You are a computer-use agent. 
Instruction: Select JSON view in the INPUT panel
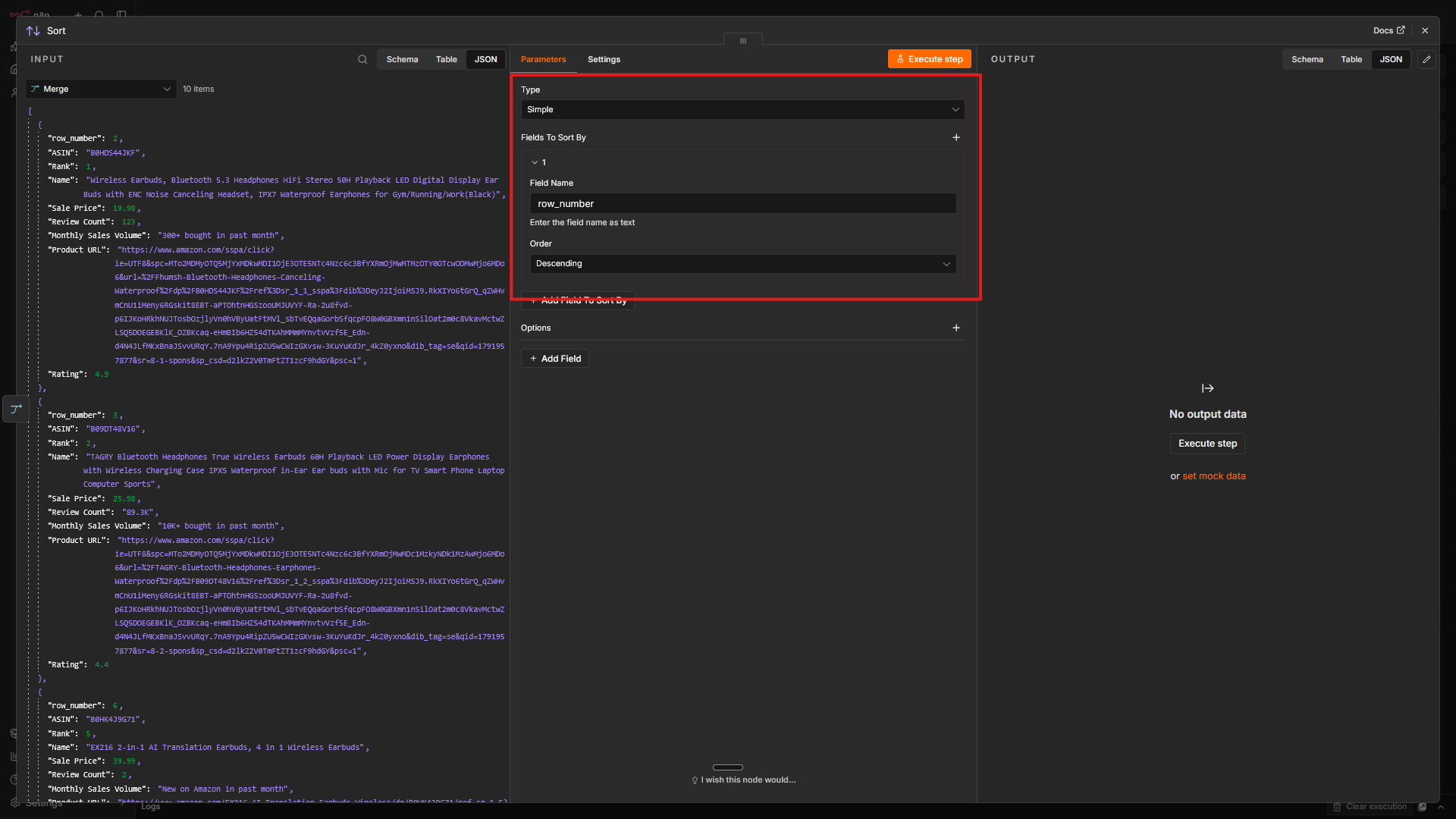485,59
